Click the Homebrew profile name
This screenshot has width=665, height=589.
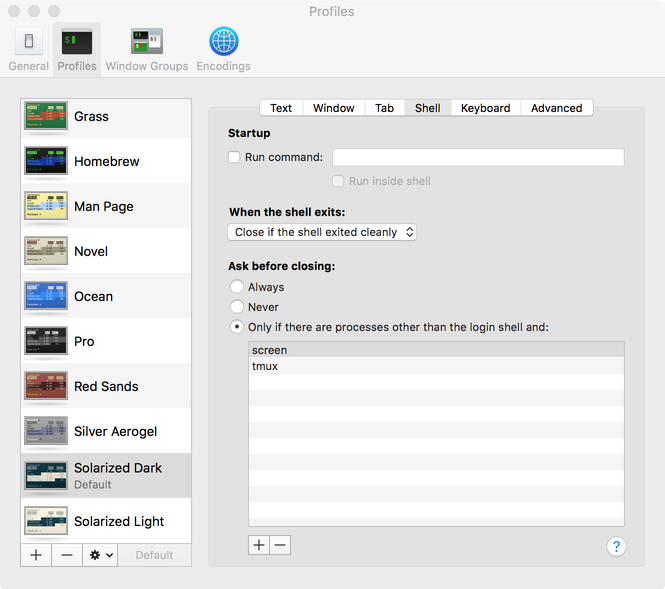click(106, 161)
